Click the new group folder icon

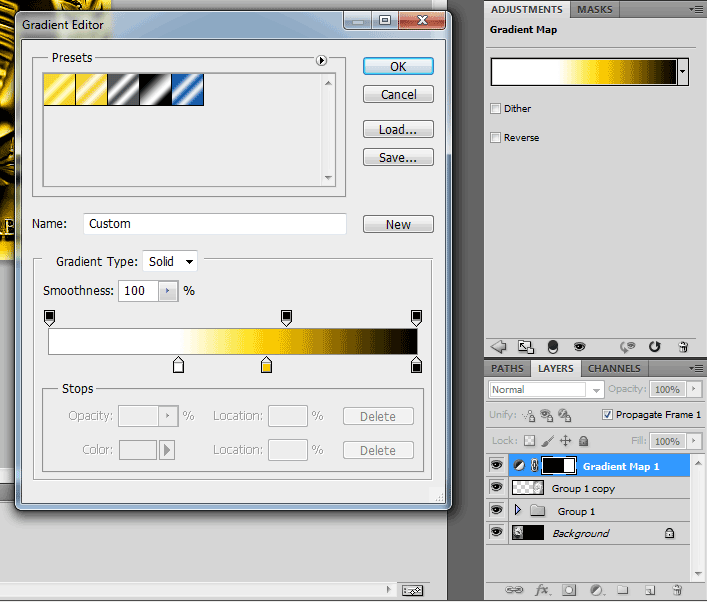coord(622,590)
